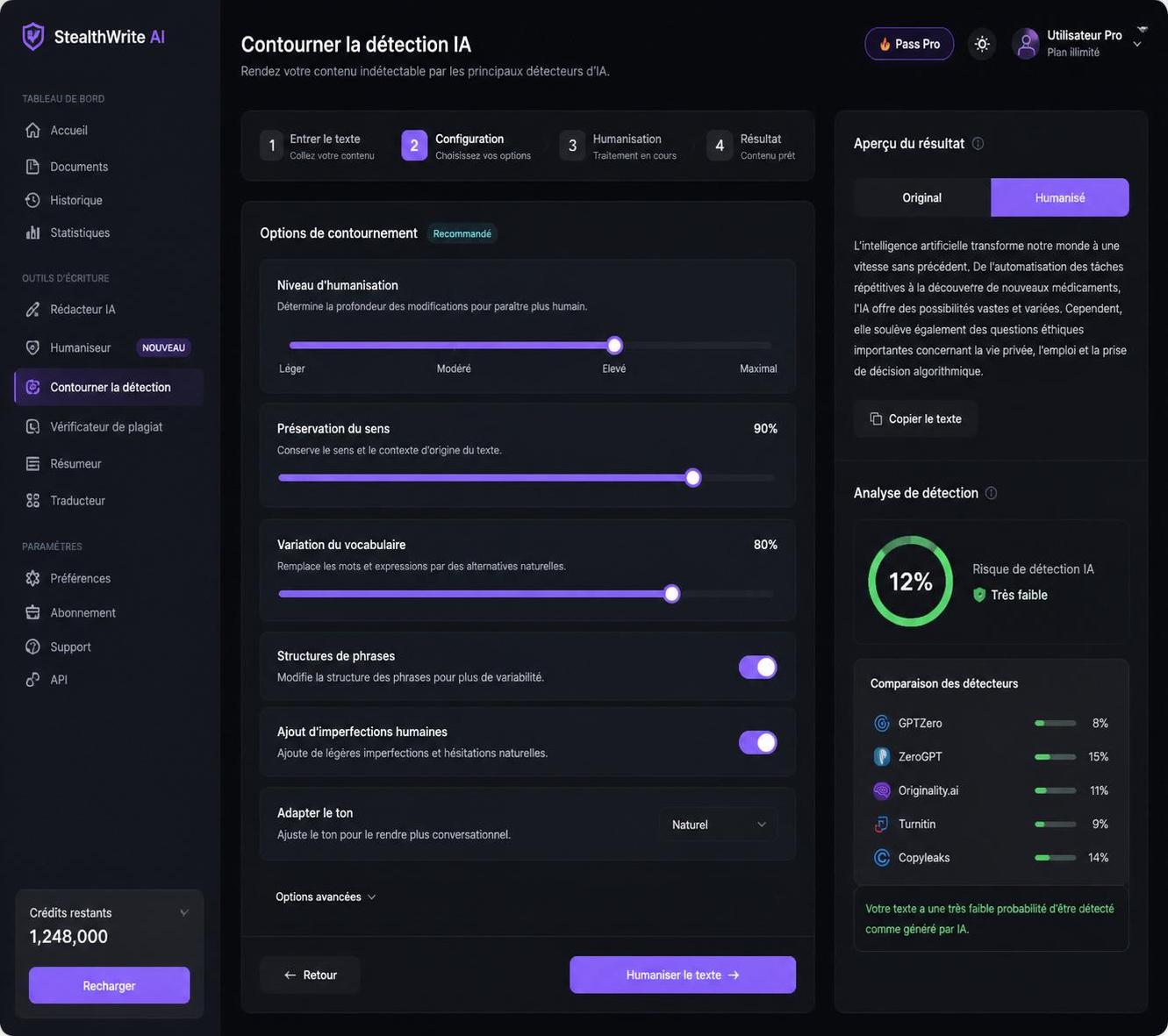Open the Utilisateur Pro account menu chevron
1168x1036 pixels.
point(1137,44)
